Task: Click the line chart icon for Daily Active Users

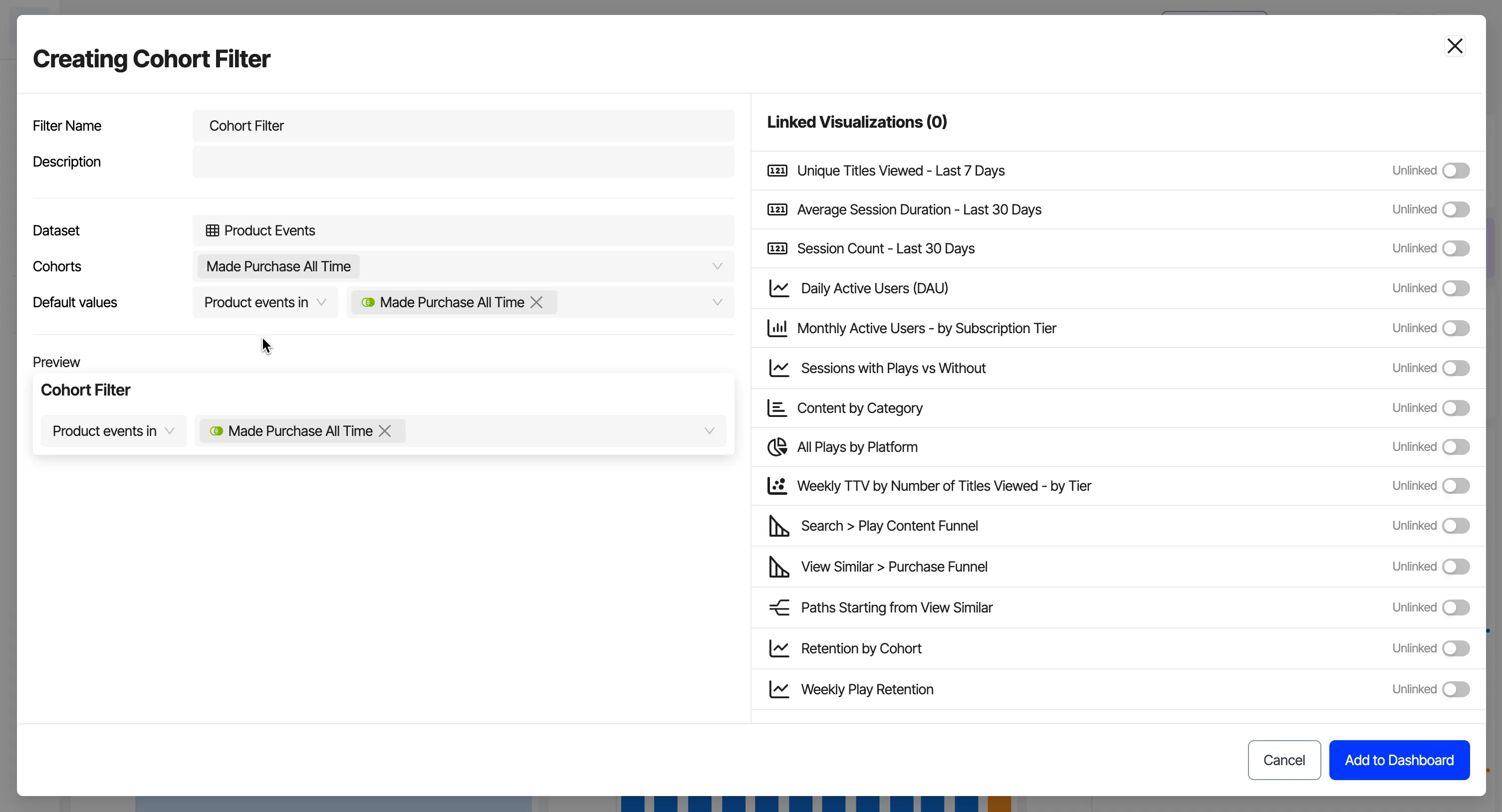Action: 779,288
